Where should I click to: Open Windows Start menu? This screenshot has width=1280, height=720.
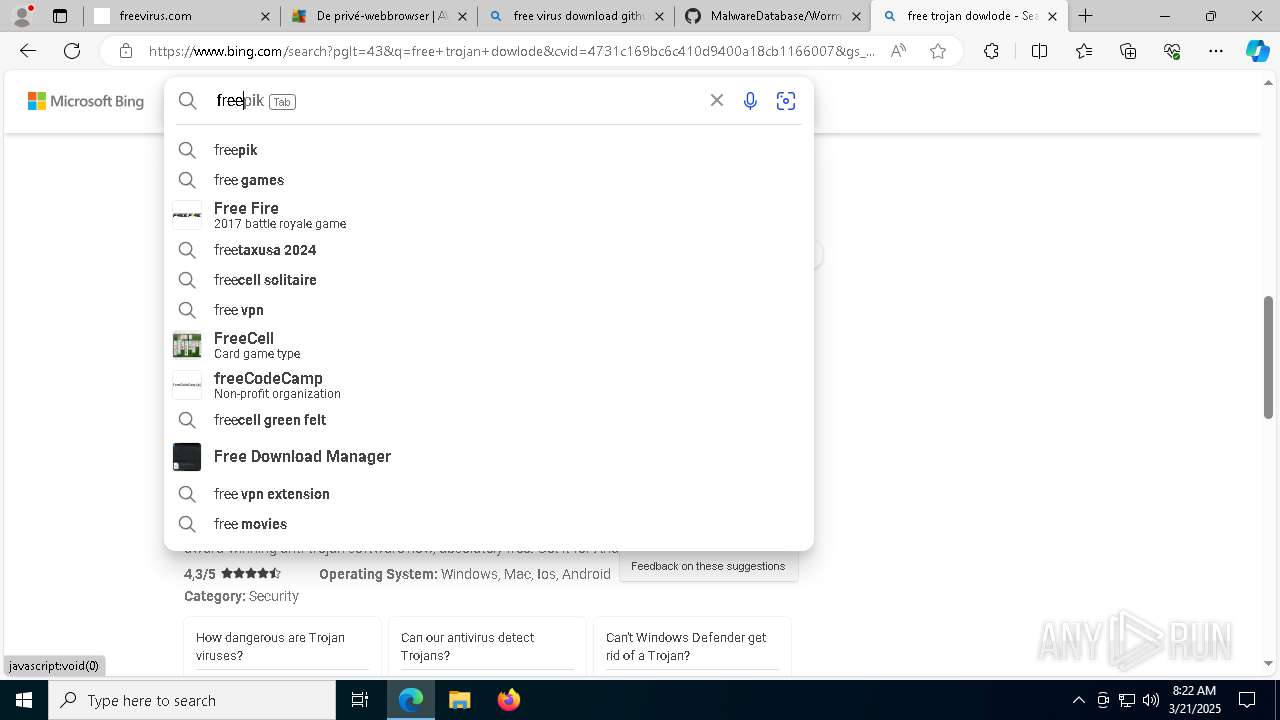tap(24, 700)
